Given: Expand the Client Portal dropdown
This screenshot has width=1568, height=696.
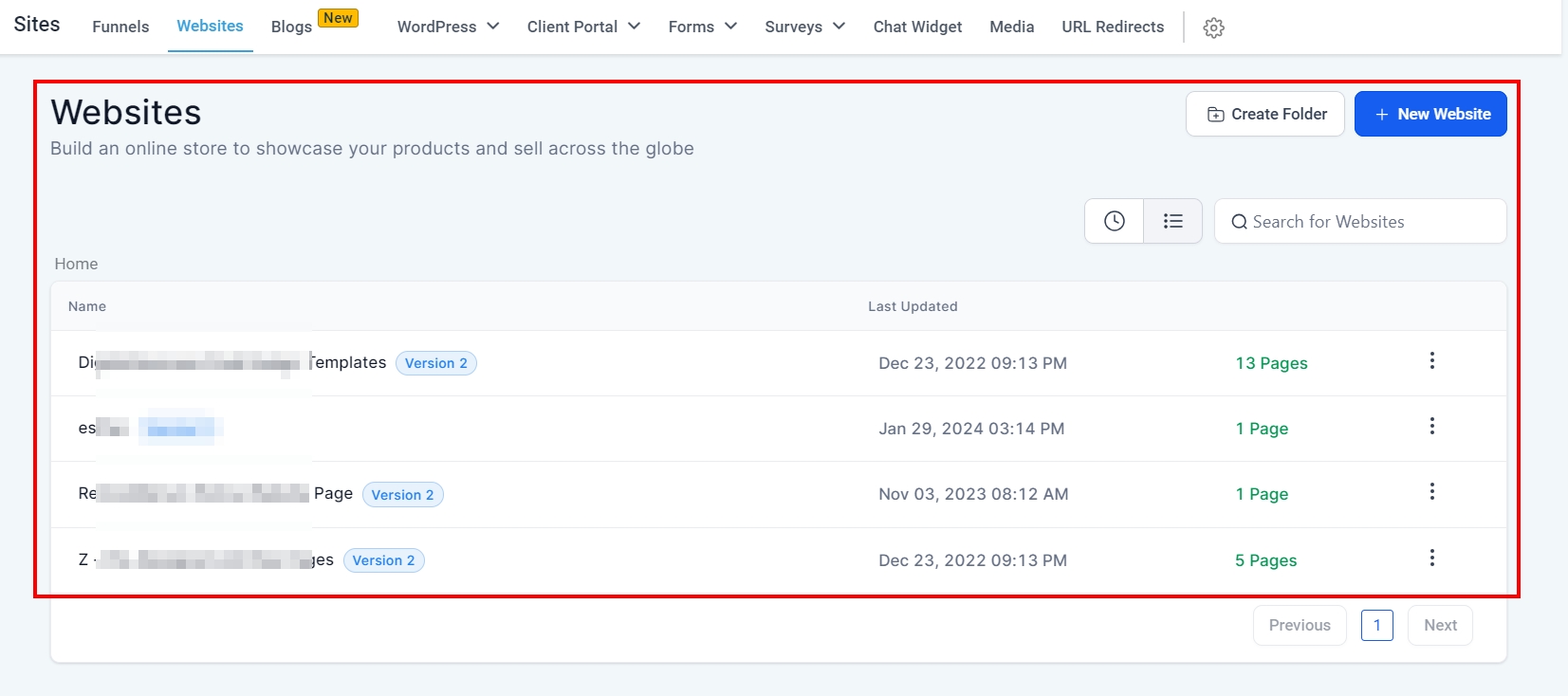Looking at the screenshot, I should (x=583, y=27).
